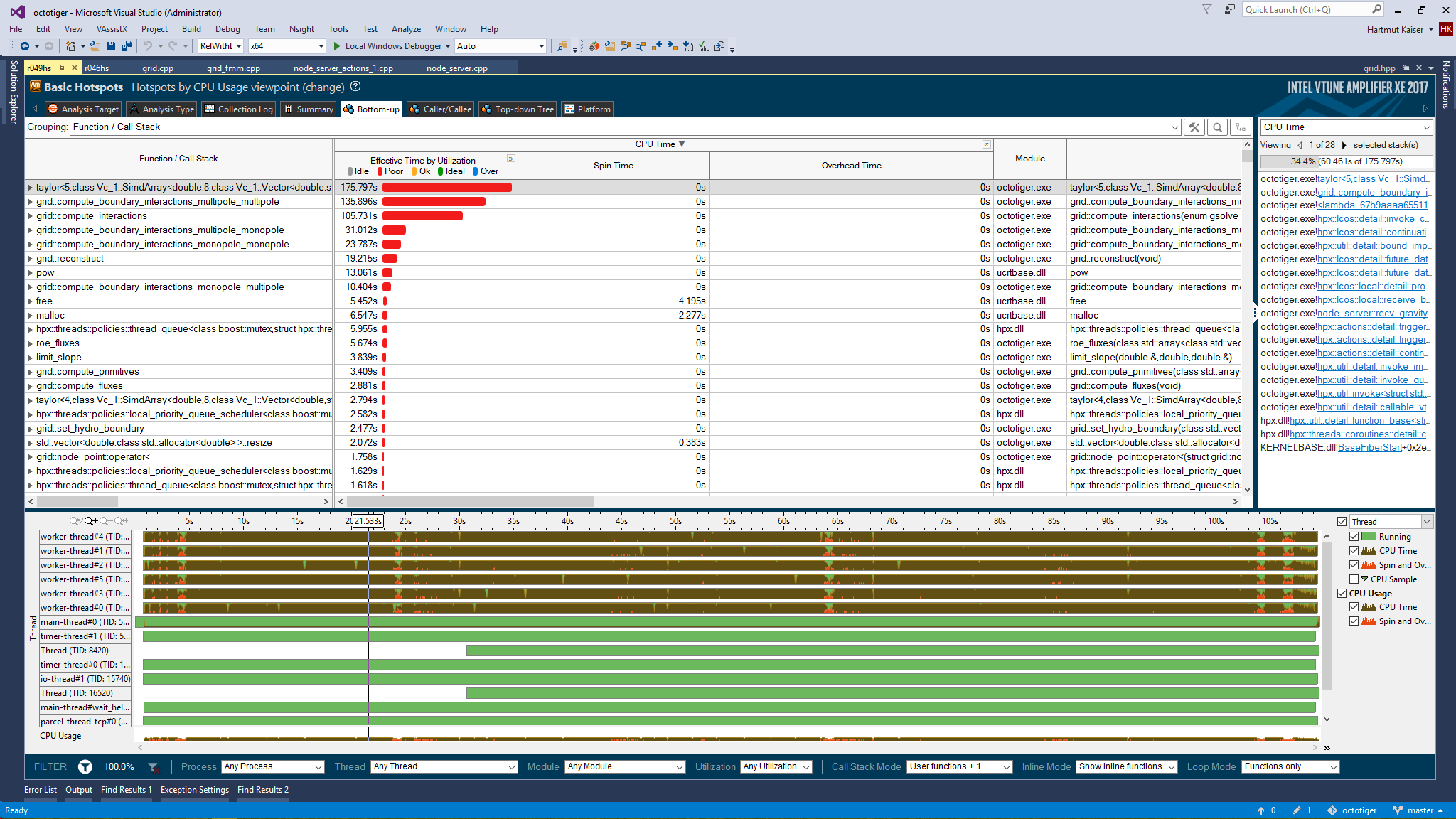Image resolution: width=1456 pixels, height=819 pixels.
Task: Open the Inline Mode dropdown
Action: point(1127,766)
